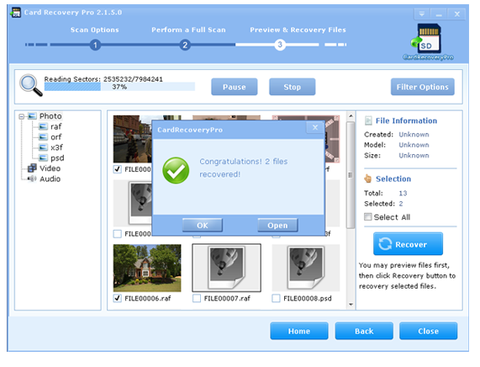Select the psd file type entry
Image resolution: width=480 pixels, height=367 pixels.
tap(57, 158)
